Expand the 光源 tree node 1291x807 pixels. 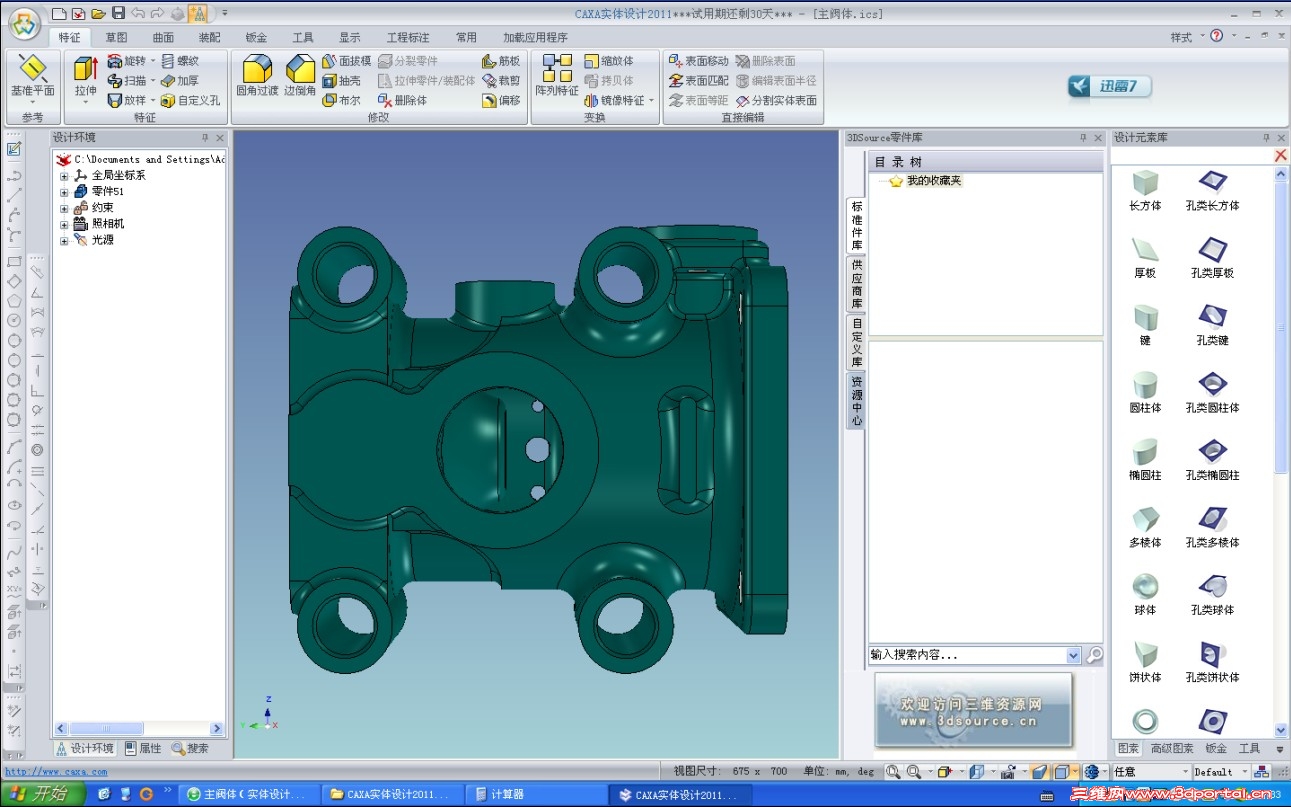click(64, 240)
